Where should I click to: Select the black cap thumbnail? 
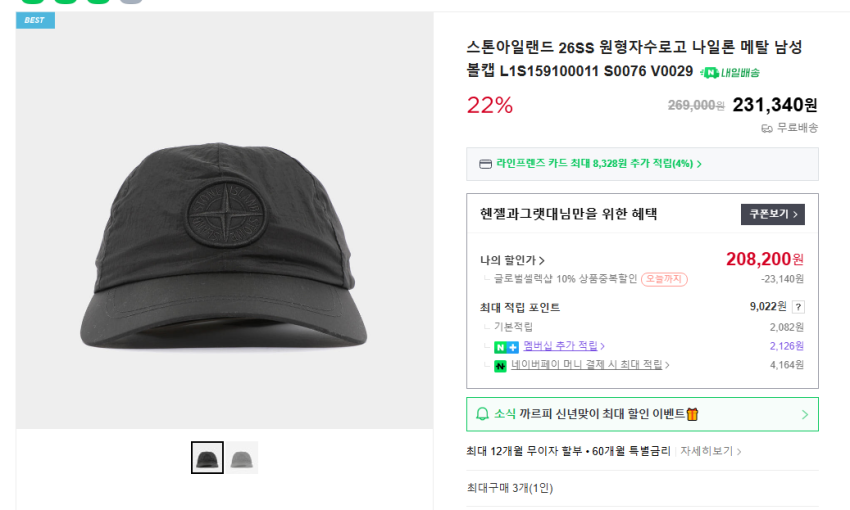pyautogui.click(x=207, y=458)
